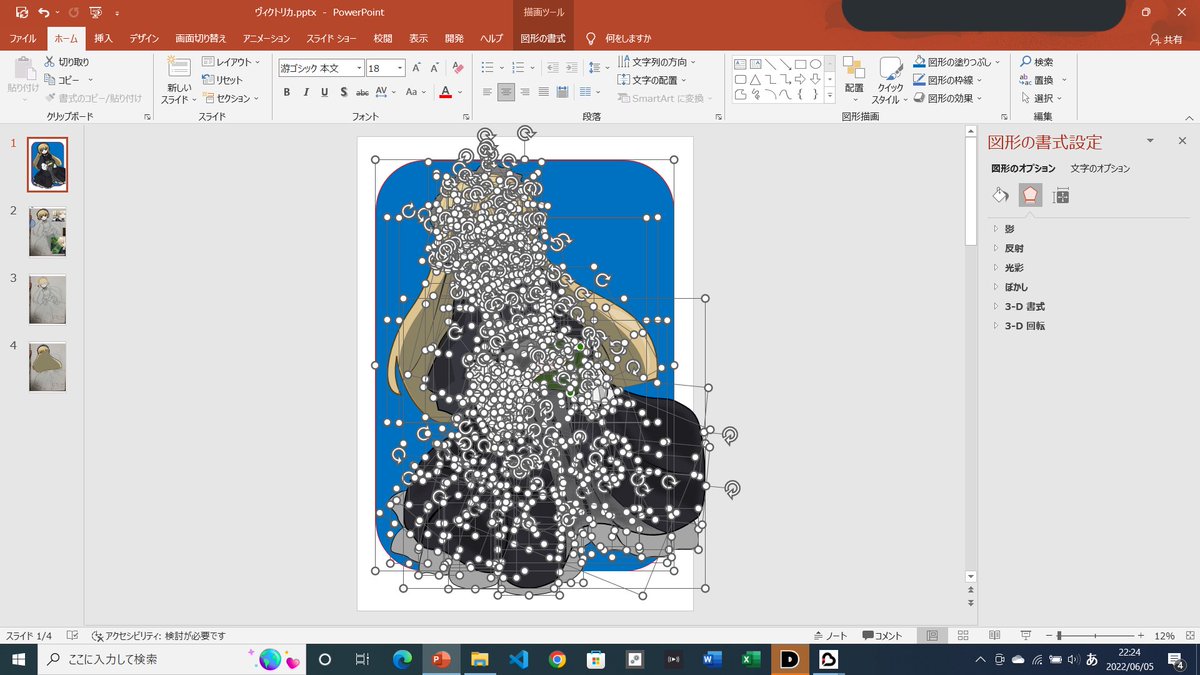This screenshot has width=1200, height=675.
Task: Decrease font size with the smaller A icon
Action: tap(434, 69)
